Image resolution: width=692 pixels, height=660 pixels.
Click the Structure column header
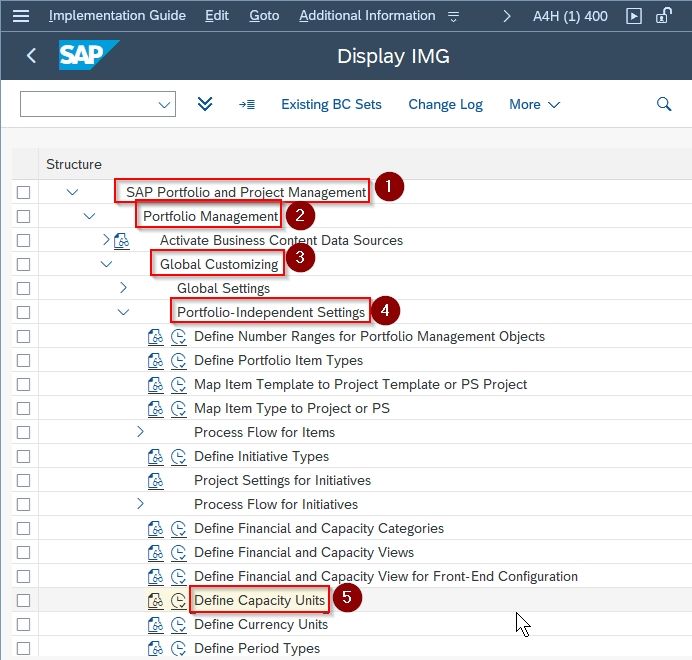point(74,164)
